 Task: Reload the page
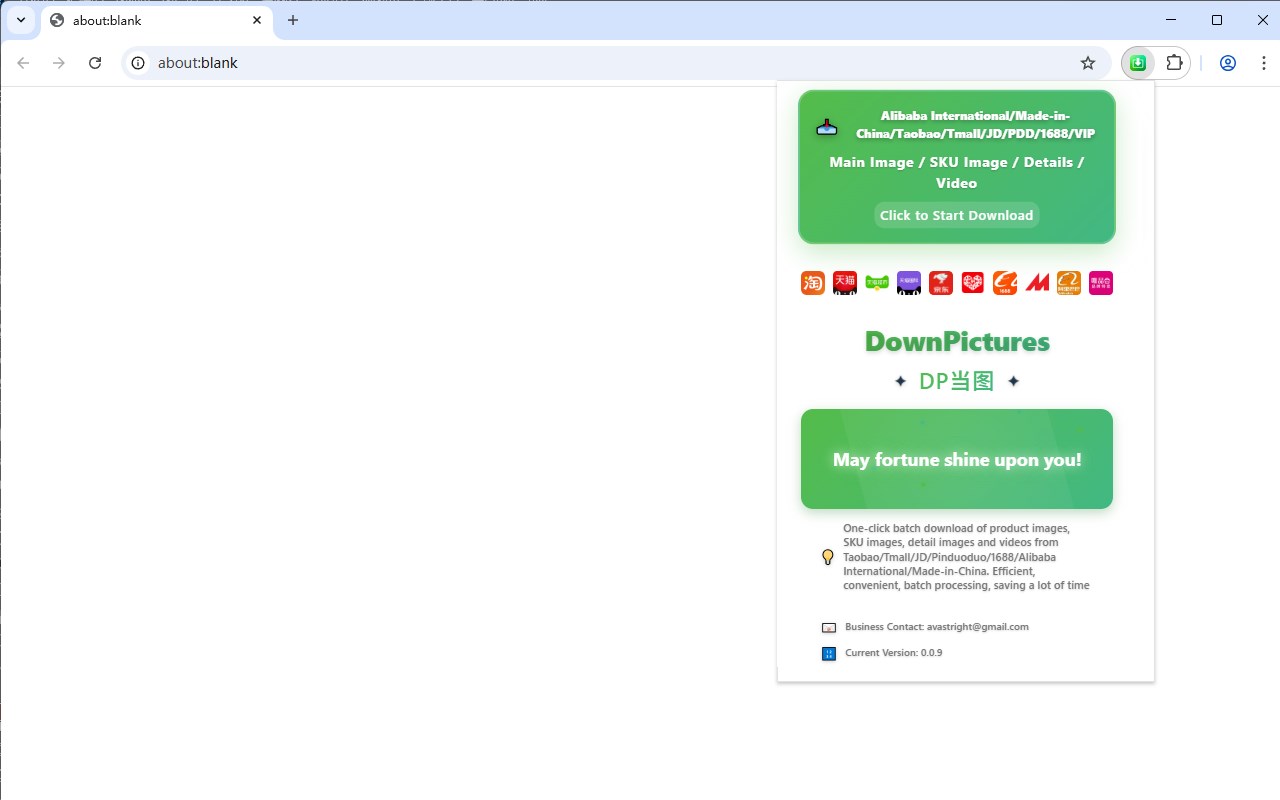pos(95,63)
